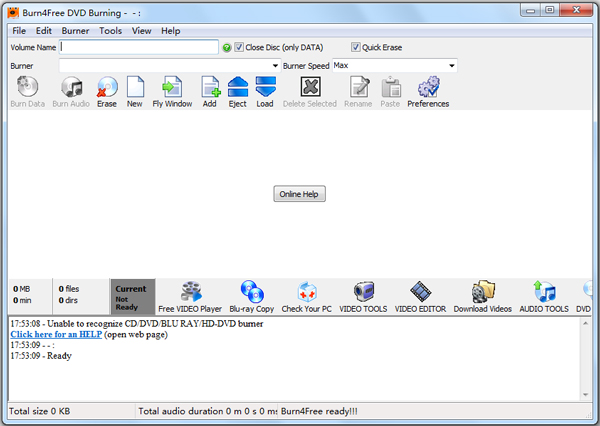This screenshot has width=600, height=426.
Task: Expand the Burner device dropdown
Action: (275, 66)
